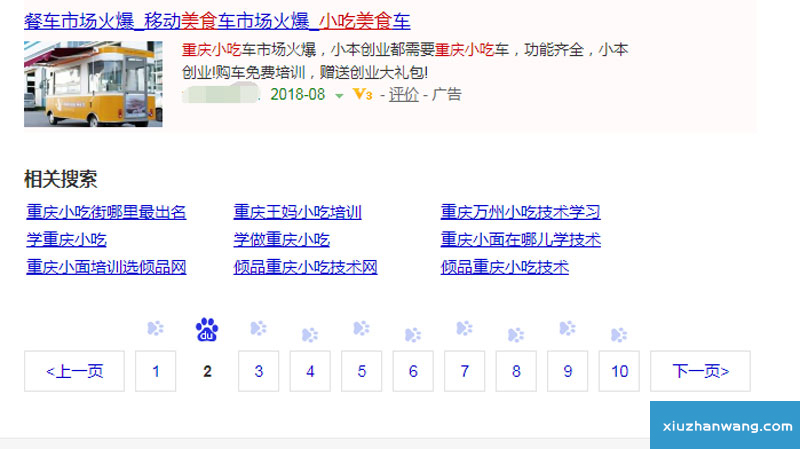Click the V3 credibility badge icon

[363, 95]
